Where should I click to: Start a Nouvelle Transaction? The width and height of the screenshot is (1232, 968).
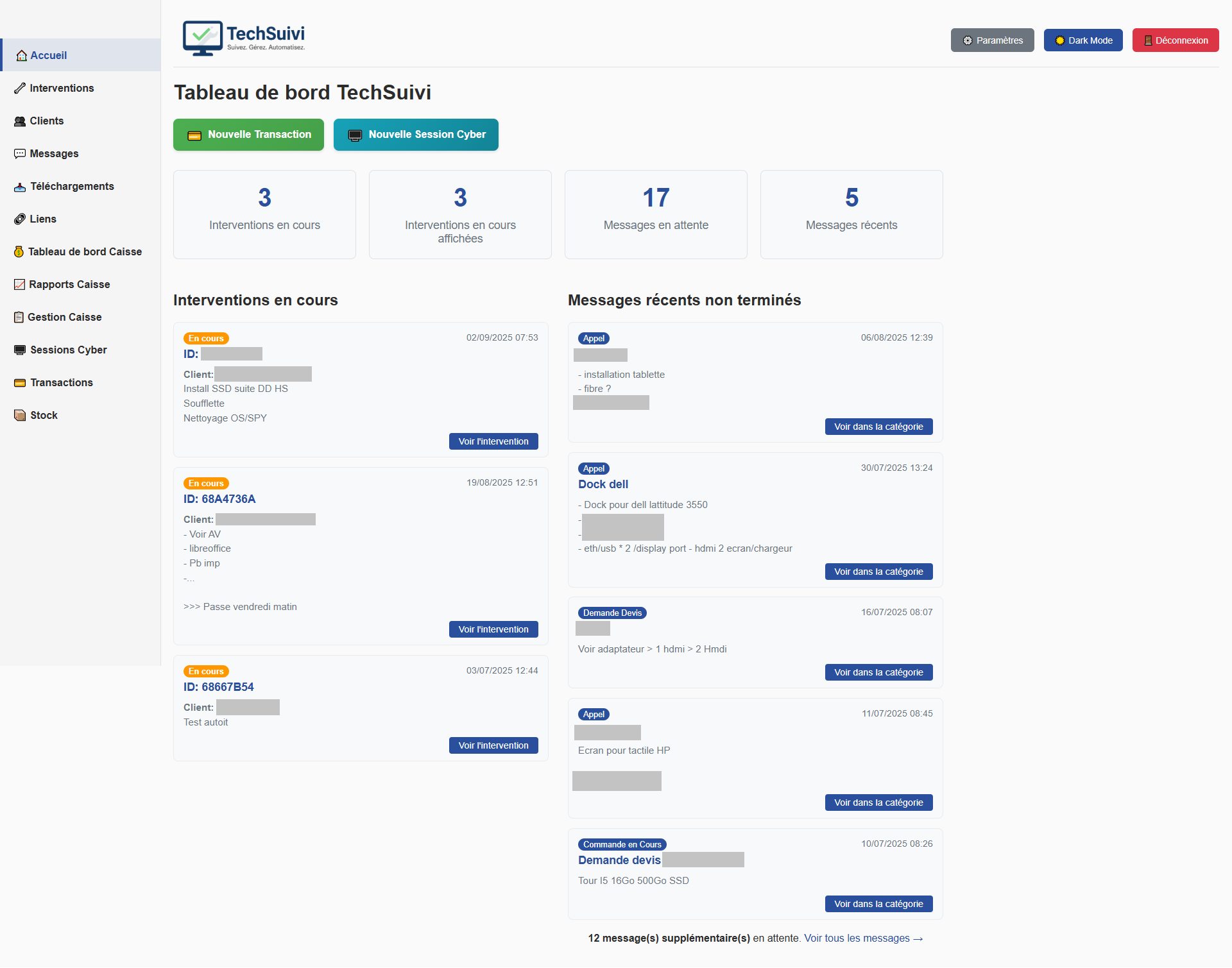248,135
